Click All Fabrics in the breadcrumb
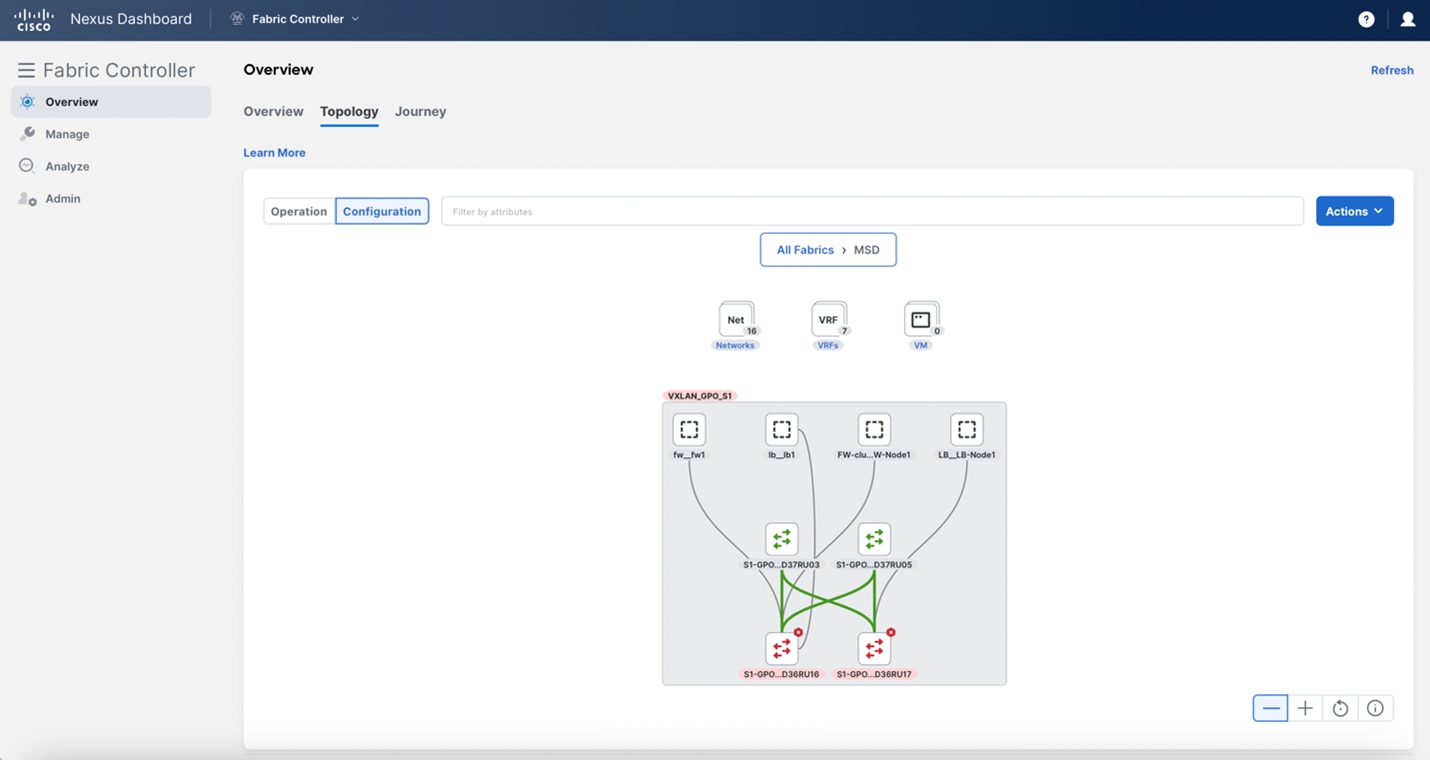1430x760 pixels. (805, 250)
